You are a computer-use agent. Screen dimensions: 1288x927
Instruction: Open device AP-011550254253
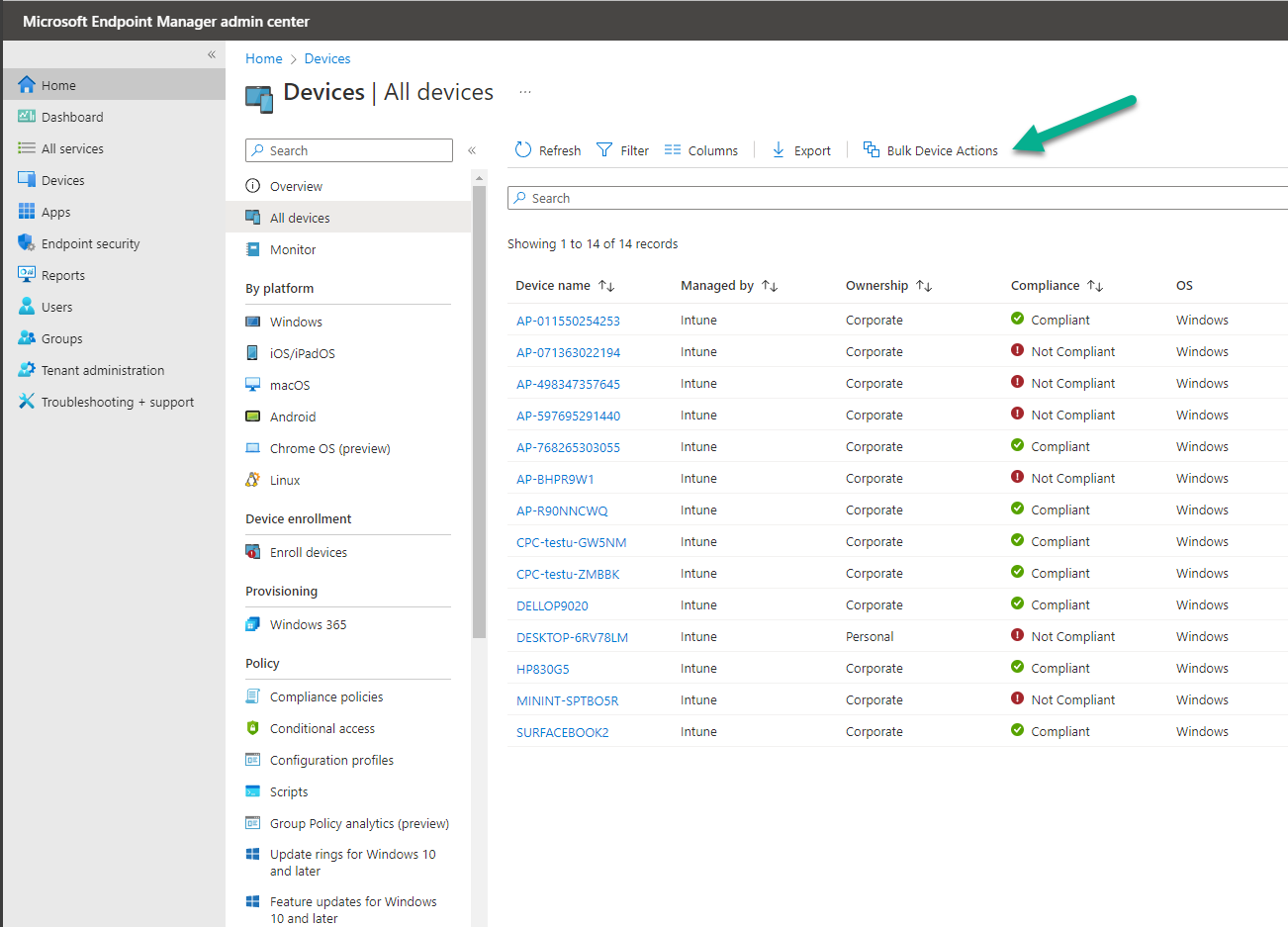568,321
